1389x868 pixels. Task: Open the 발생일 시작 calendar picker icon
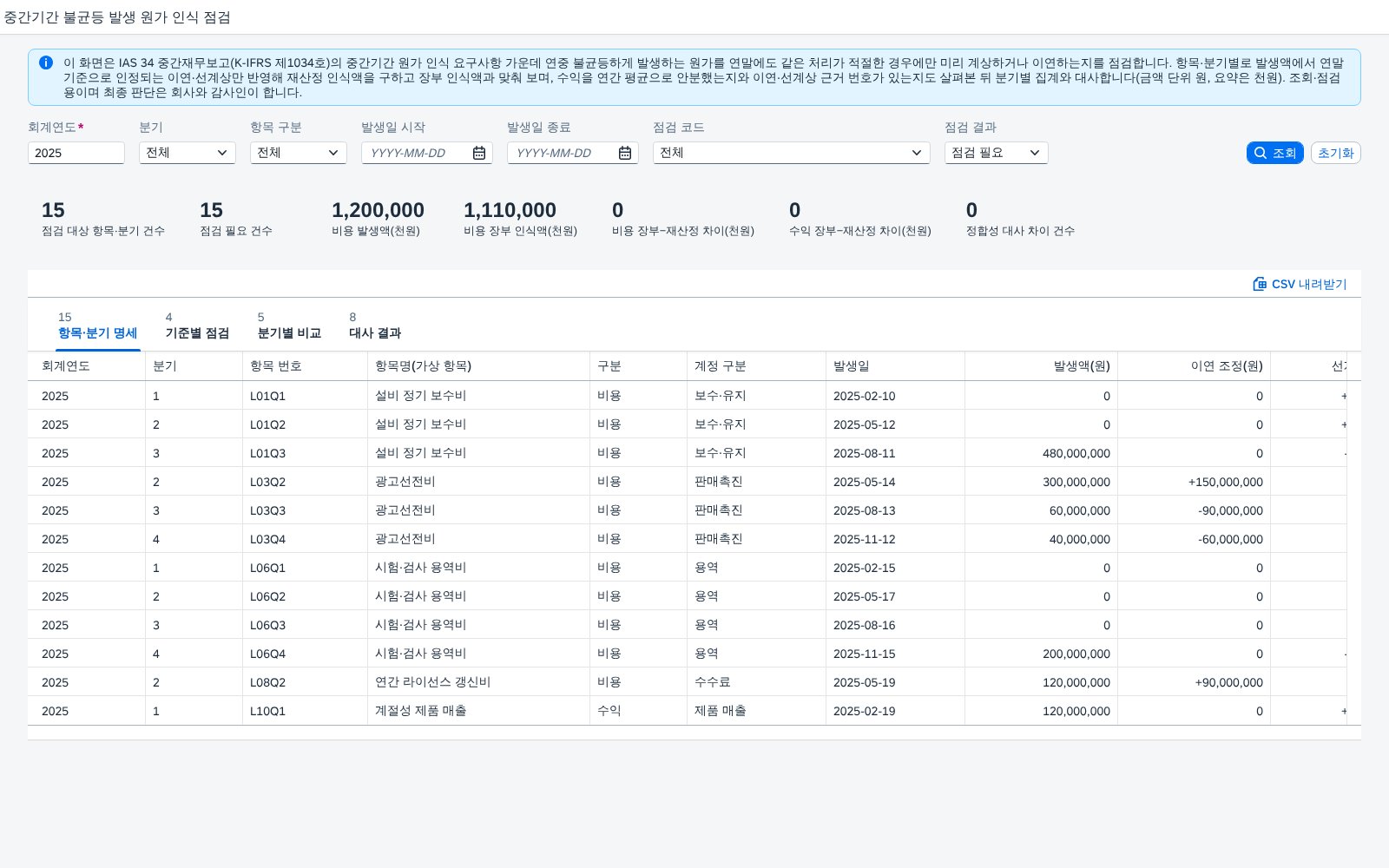[x=479, y=153]
